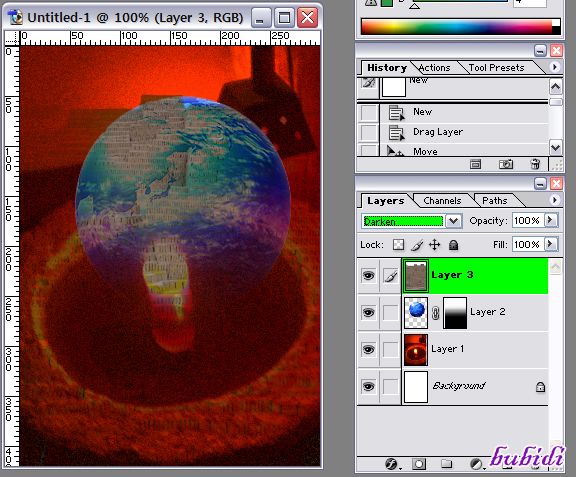The height and width of the screenshot is (477, 576).
Task: Select the Background layer row
Action: tap(475, 386)
